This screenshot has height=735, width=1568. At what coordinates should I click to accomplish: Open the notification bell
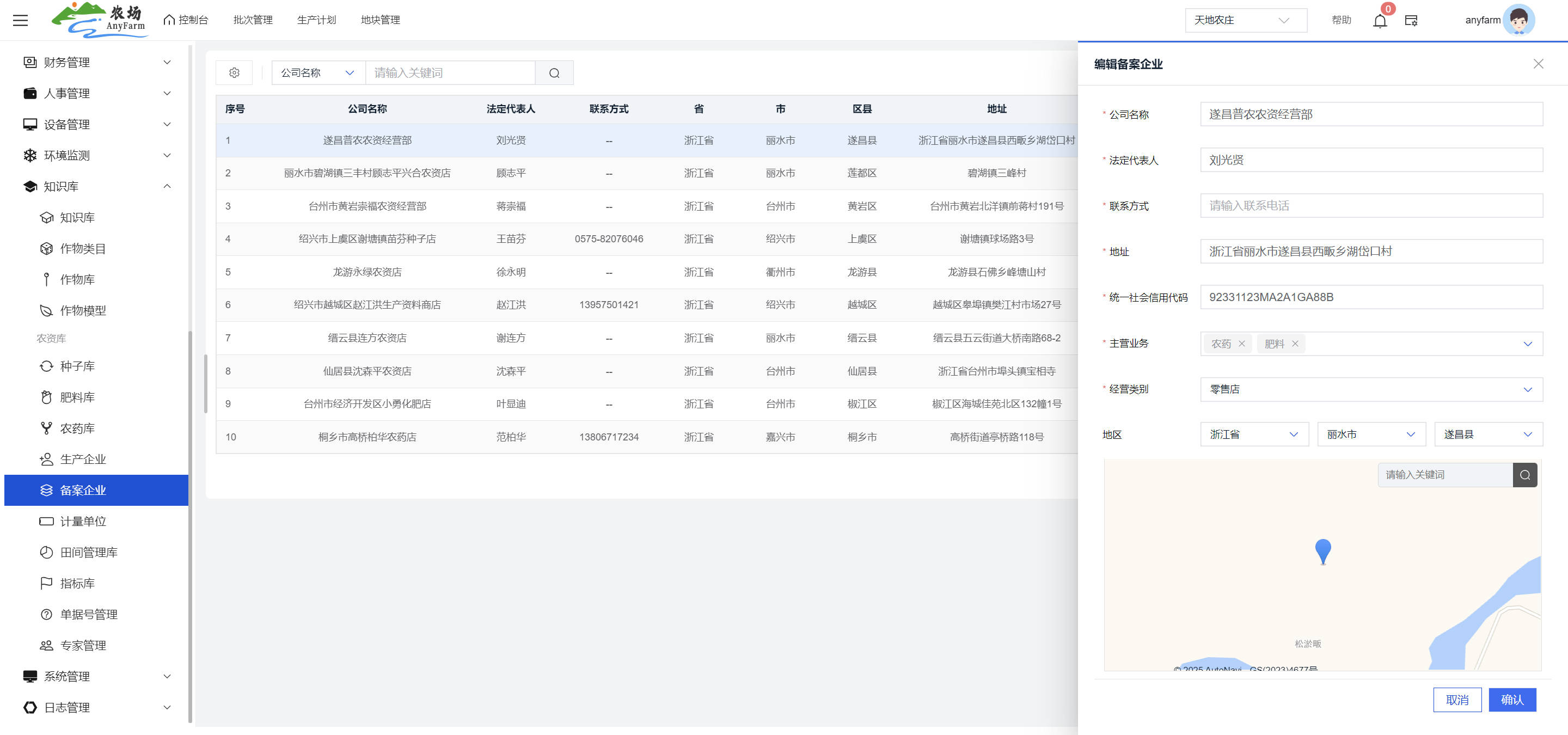(1379, 21)
